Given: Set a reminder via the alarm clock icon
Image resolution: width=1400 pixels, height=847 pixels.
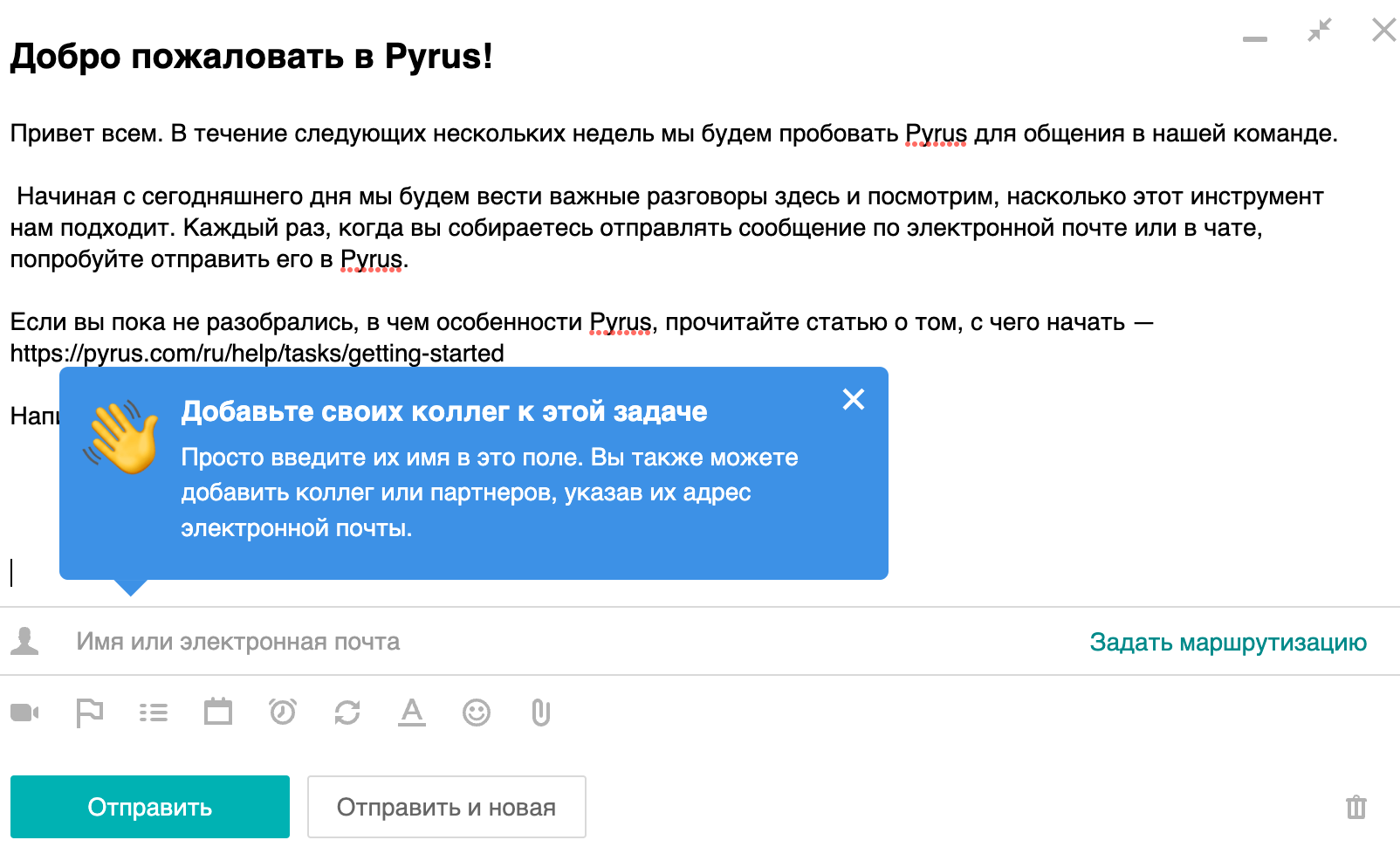Looking at the screenshot, I should (283, 713).
